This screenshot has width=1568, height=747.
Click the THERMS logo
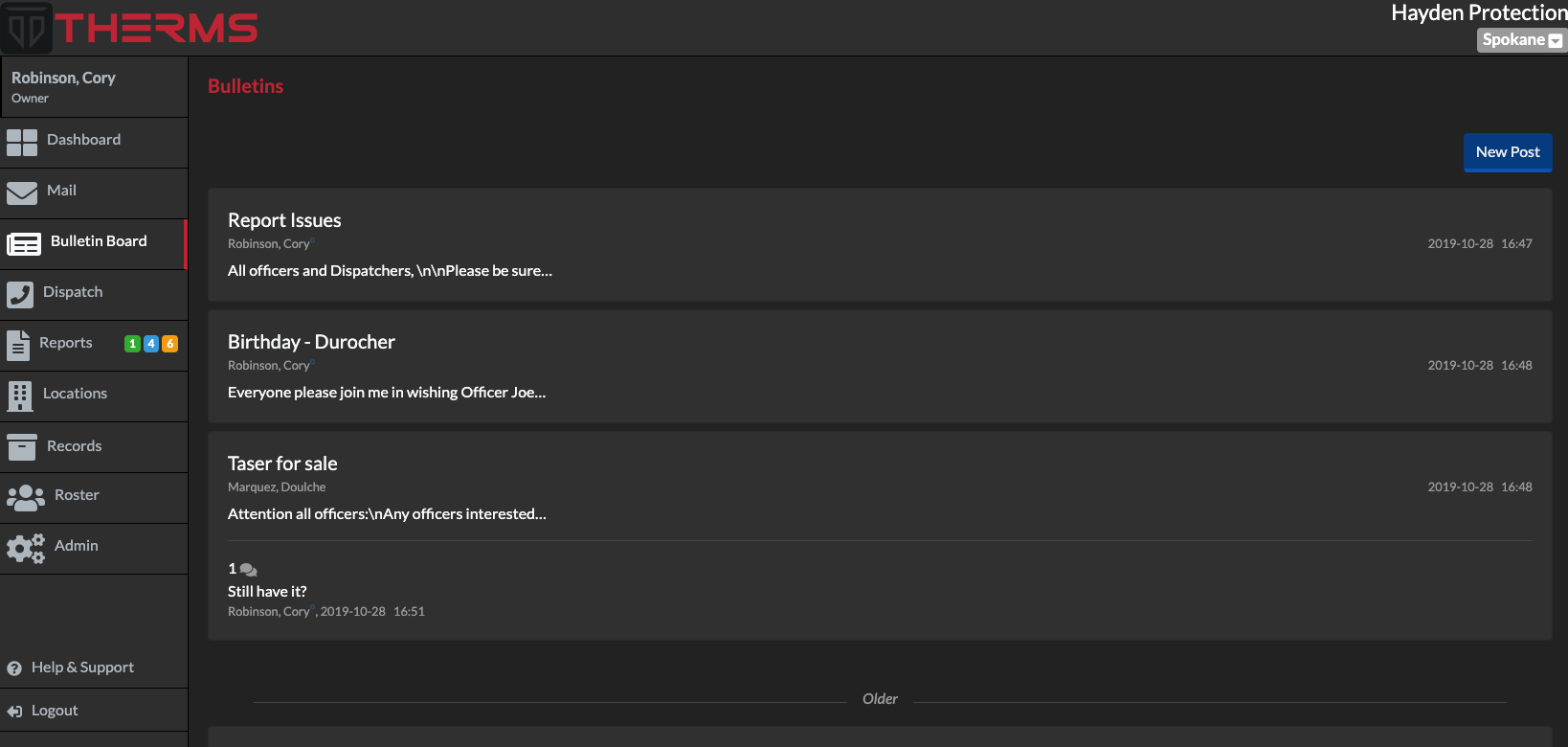click(x=131, y=28)
